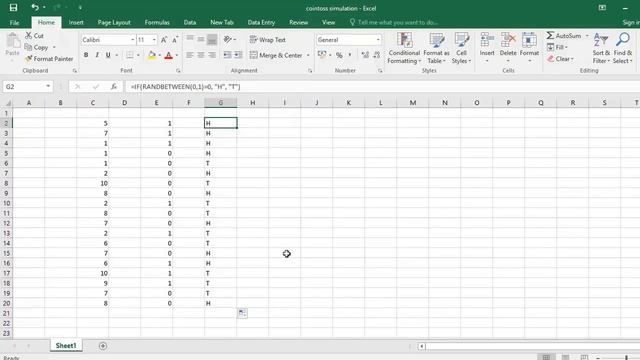Open the Fill options
Viewport: 640px width, 360px height.
pyautogui.click(x=558, y=47)
